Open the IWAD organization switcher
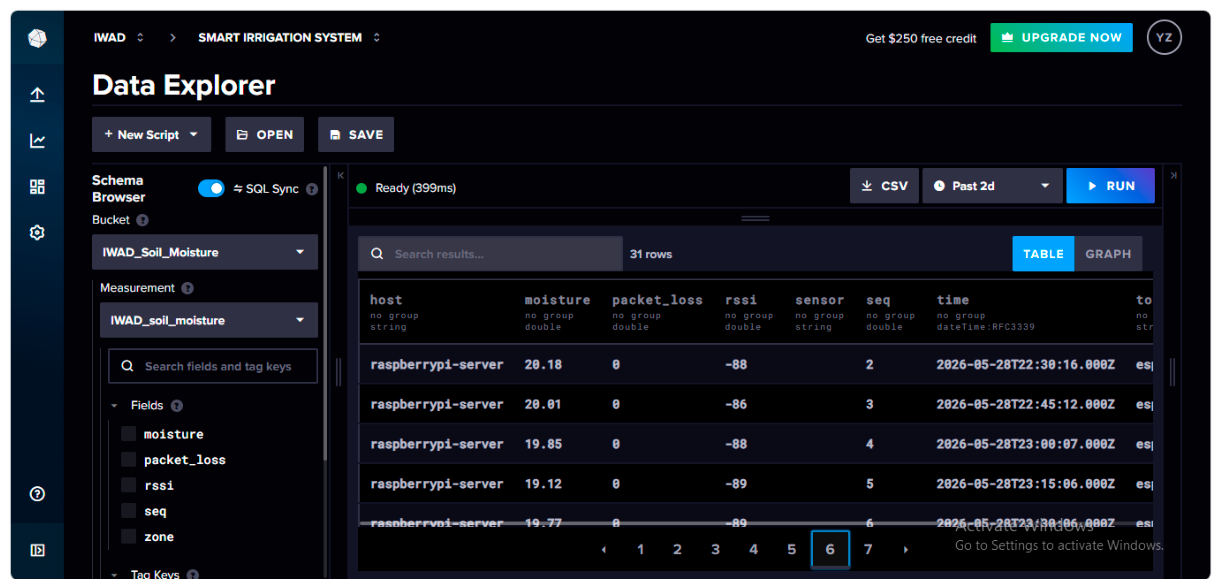This screenshot has width=1220, height=587. (119, 38)
